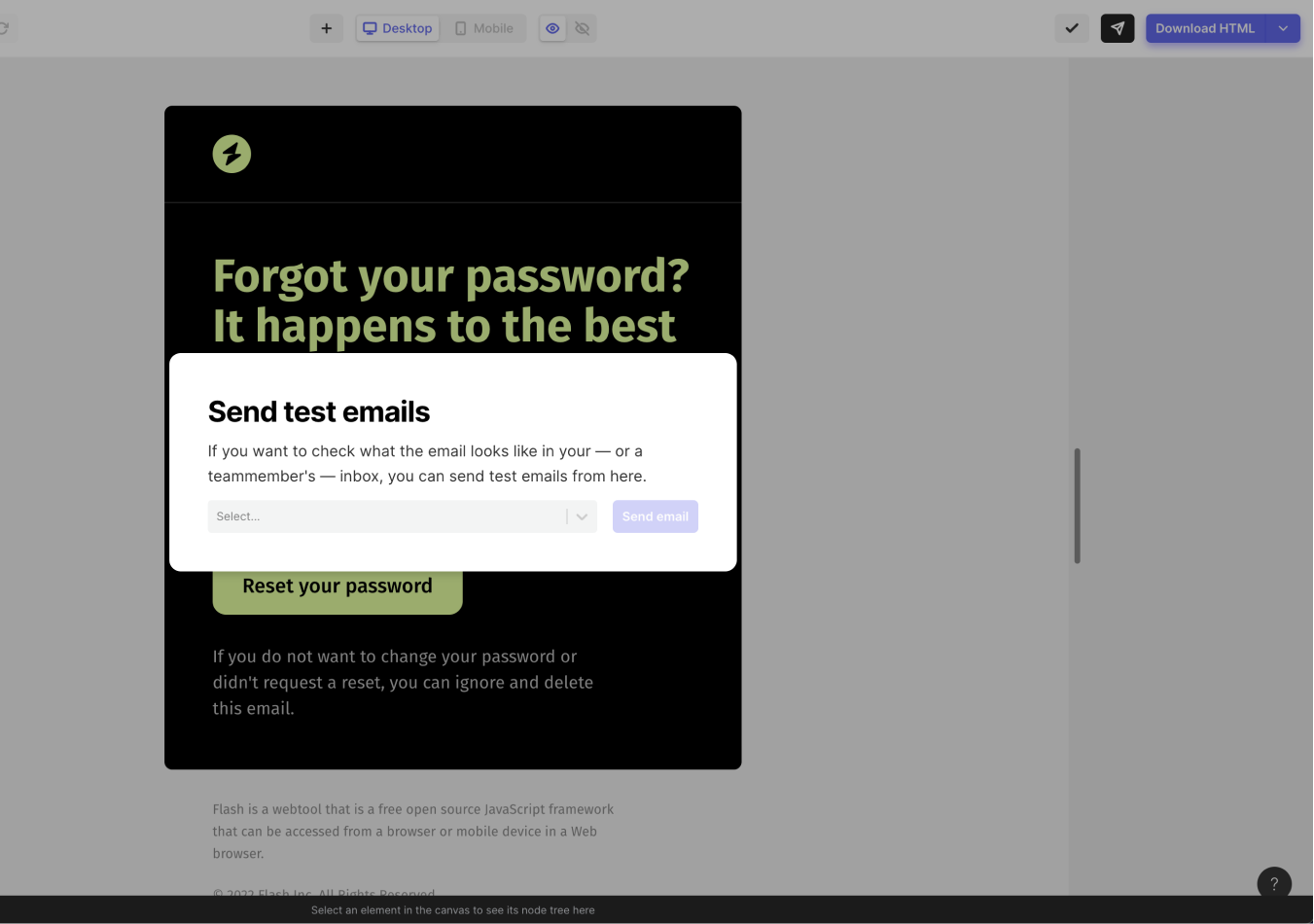Click the checkmark icon in the toolbar

[x=1071, y=28]
